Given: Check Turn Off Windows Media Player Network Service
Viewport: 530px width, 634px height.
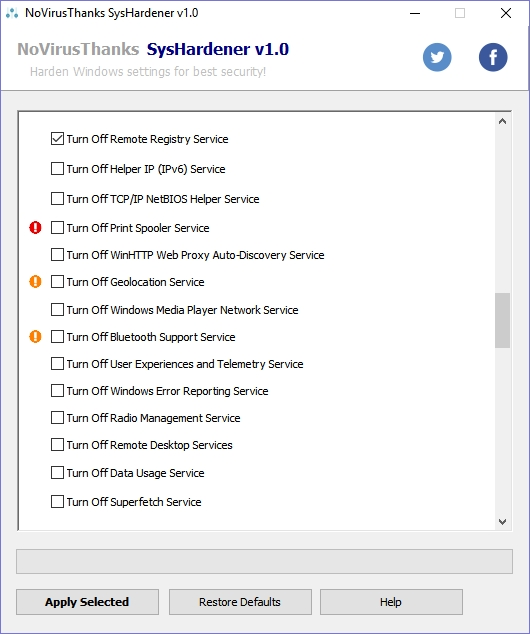Looking at the screenshot, I should click(x=57, y=310).
